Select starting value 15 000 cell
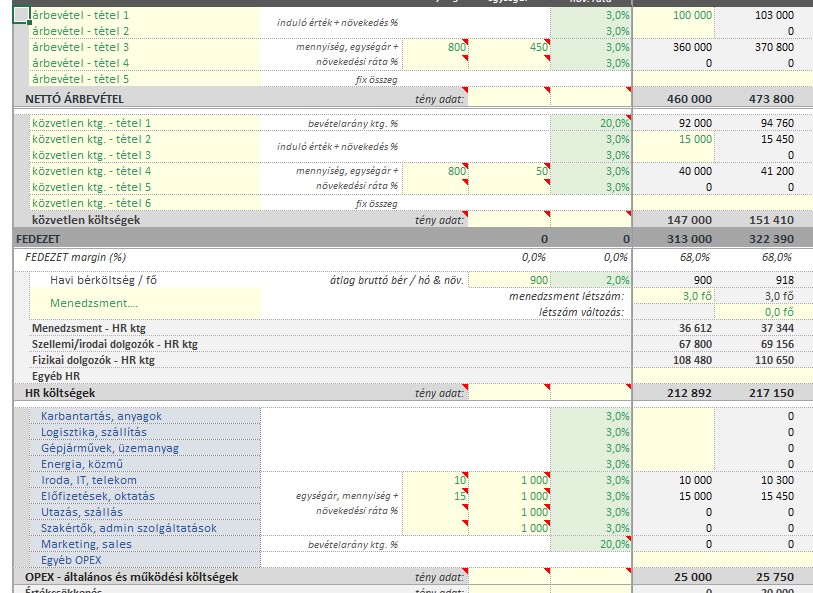Viewport: 813px width, 593px height. [x=674, y=139]
